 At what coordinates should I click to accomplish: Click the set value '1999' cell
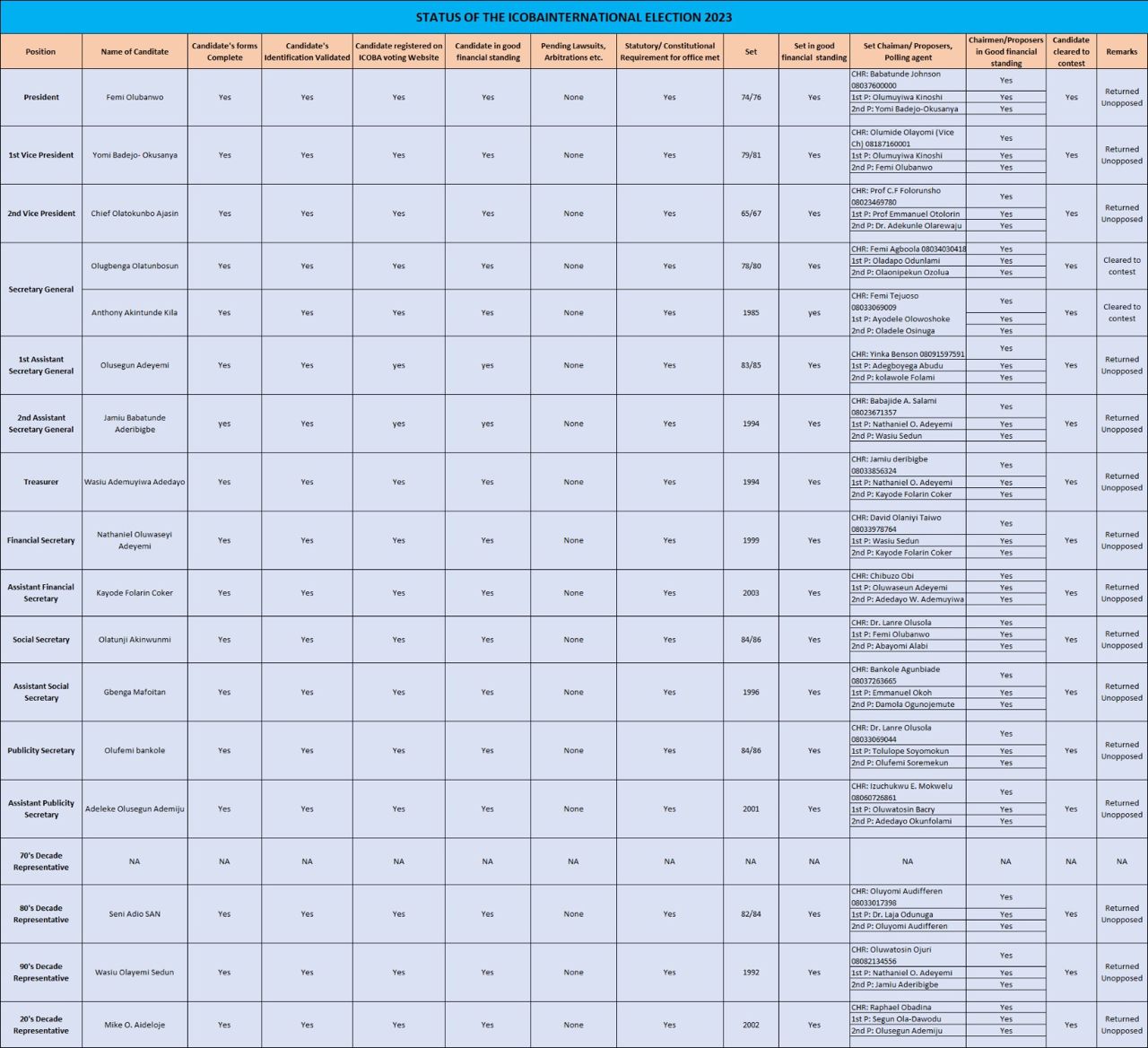point(751,541)
